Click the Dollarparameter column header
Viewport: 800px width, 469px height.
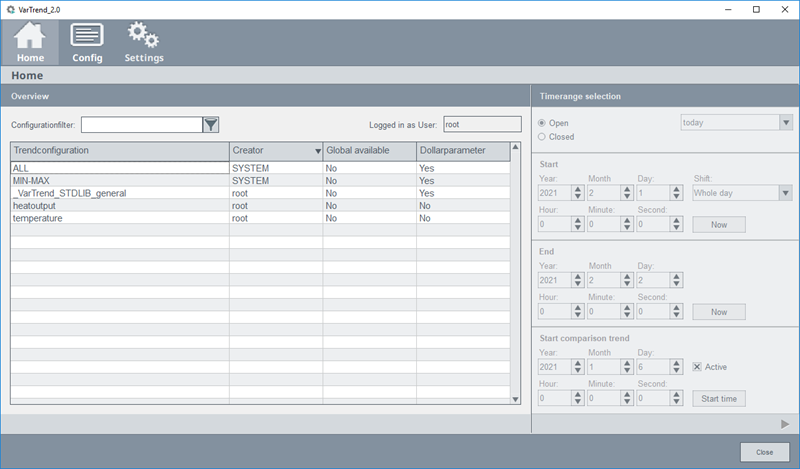click(463, 151)
